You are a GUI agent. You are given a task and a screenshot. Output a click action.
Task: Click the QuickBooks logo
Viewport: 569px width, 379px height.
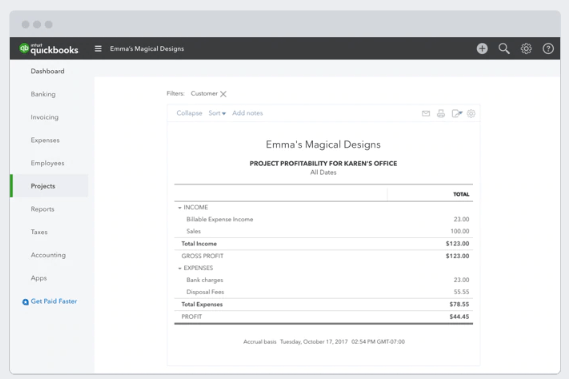[x=49, y=49]
